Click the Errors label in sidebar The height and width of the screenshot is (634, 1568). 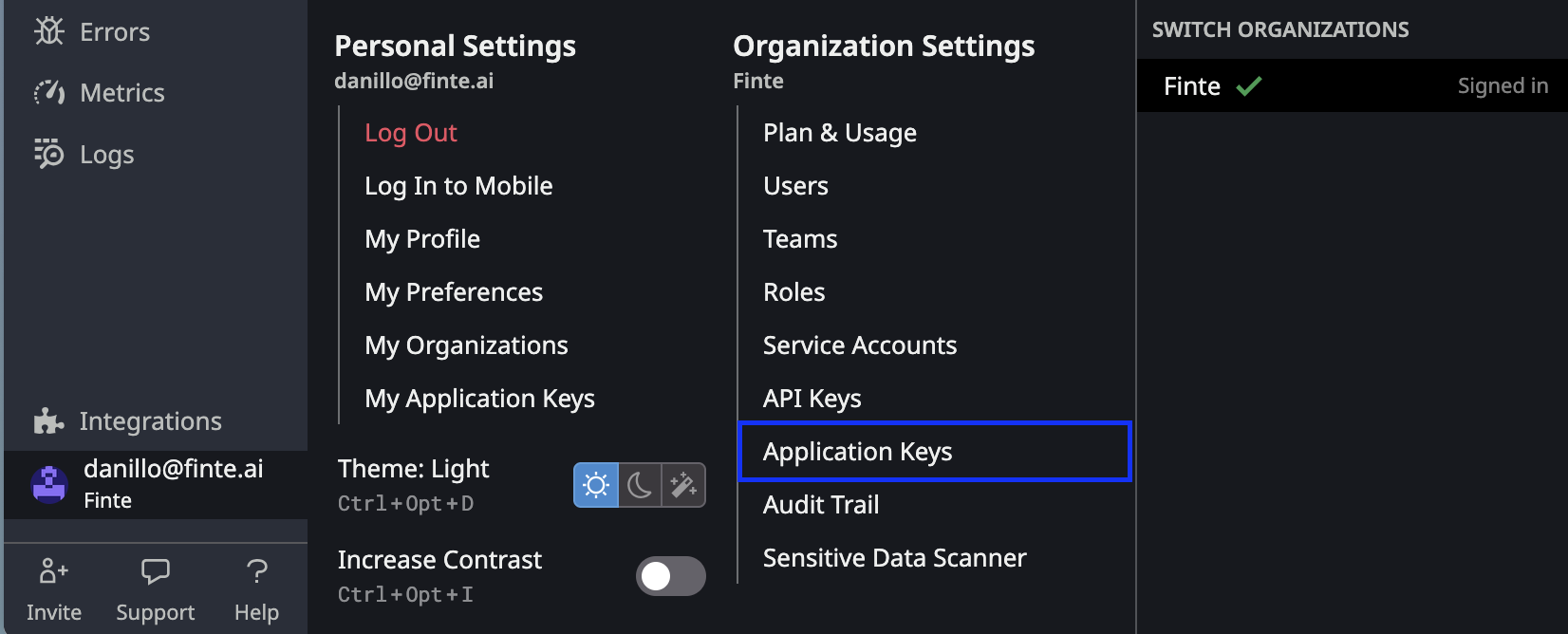tap(115, 32)
